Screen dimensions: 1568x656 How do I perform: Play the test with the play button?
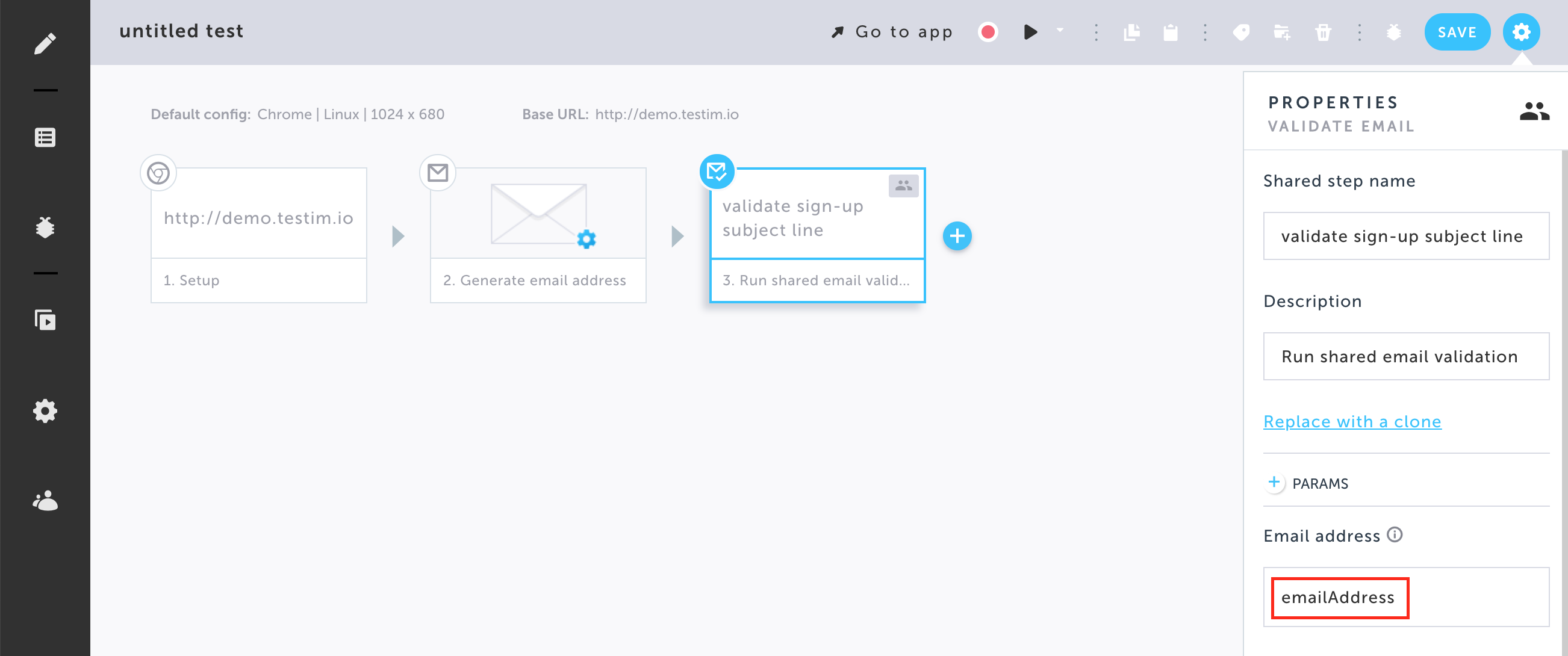pos(1030,32)
